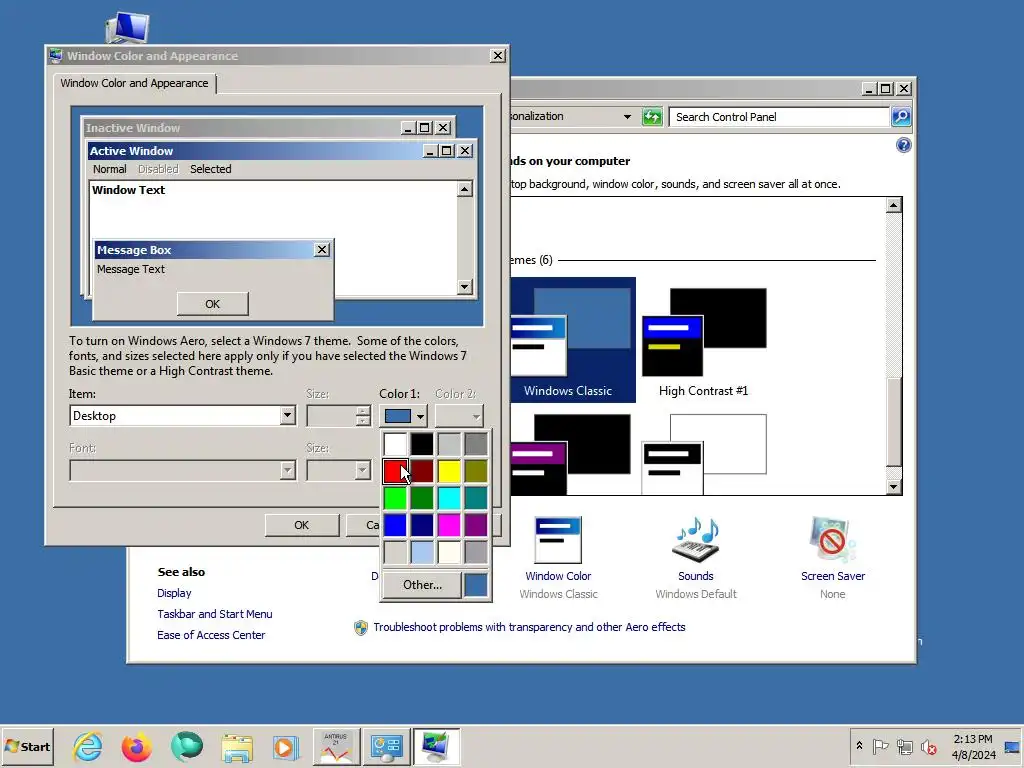
Task: Open Windows Explorer folder icon on taskbar
Action: [236, 746]
